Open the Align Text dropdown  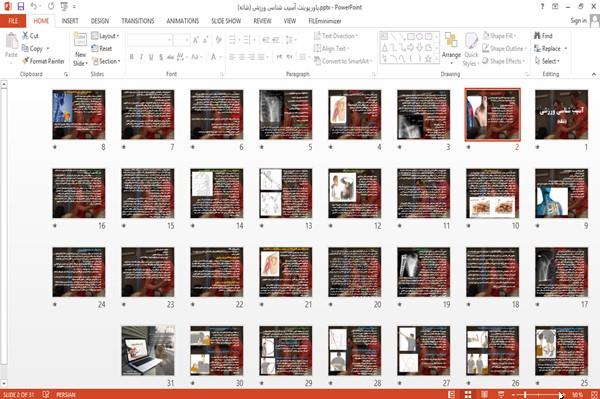tap(331, 48)
